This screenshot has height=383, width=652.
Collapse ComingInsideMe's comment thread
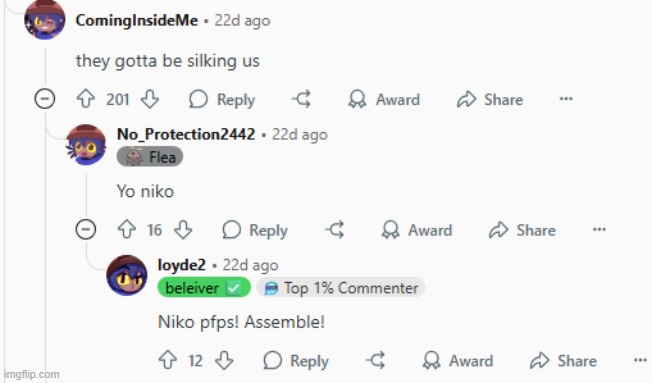tap(44, 99)
